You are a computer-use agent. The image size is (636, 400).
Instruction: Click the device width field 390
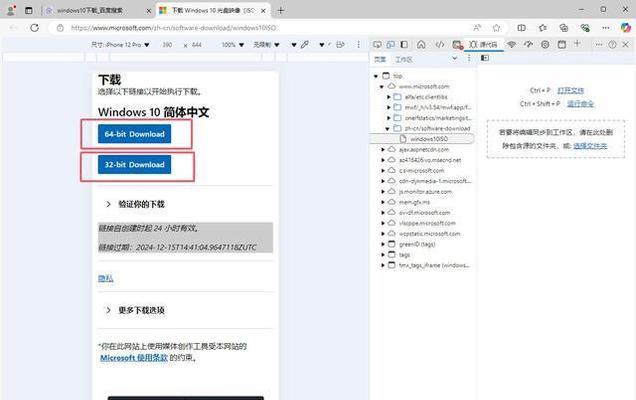coord(167,45)
